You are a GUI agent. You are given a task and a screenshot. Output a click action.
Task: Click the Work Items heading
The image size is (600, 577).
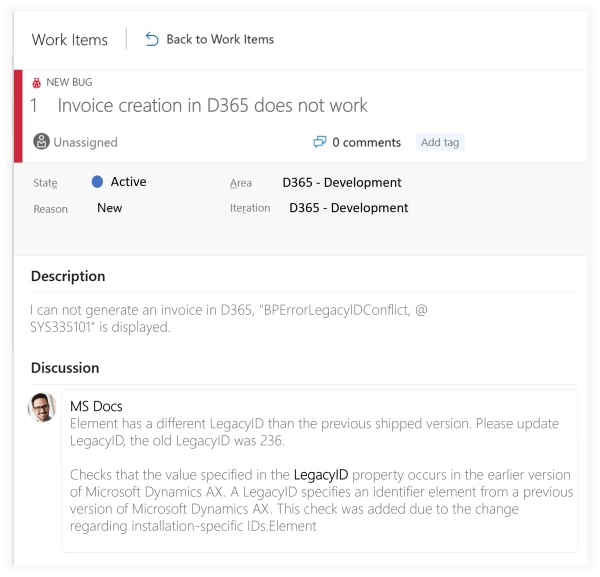click(x=70, y=40)
